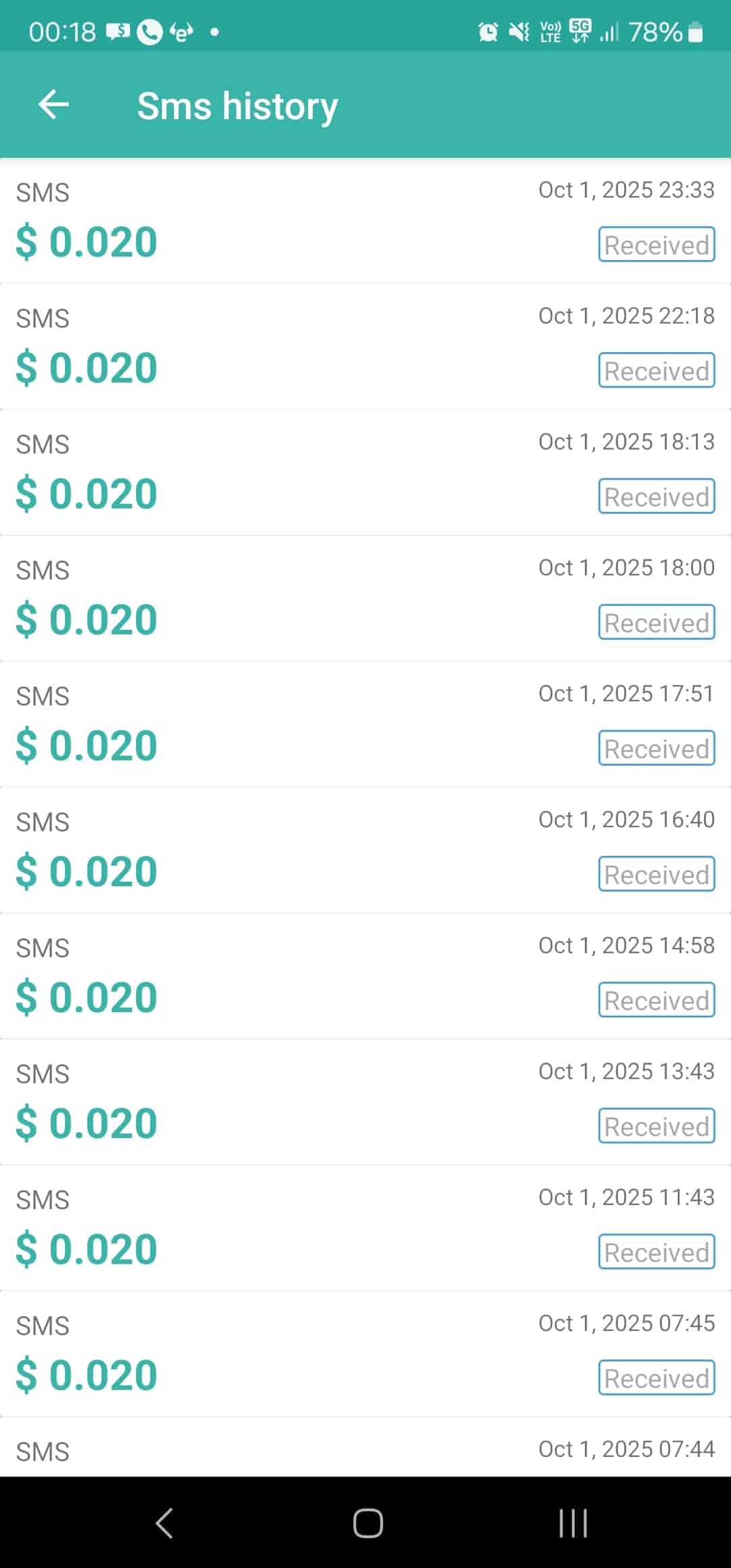Open the SMS entry dated Oct 1, 2025 17:51

pos(365,724)
